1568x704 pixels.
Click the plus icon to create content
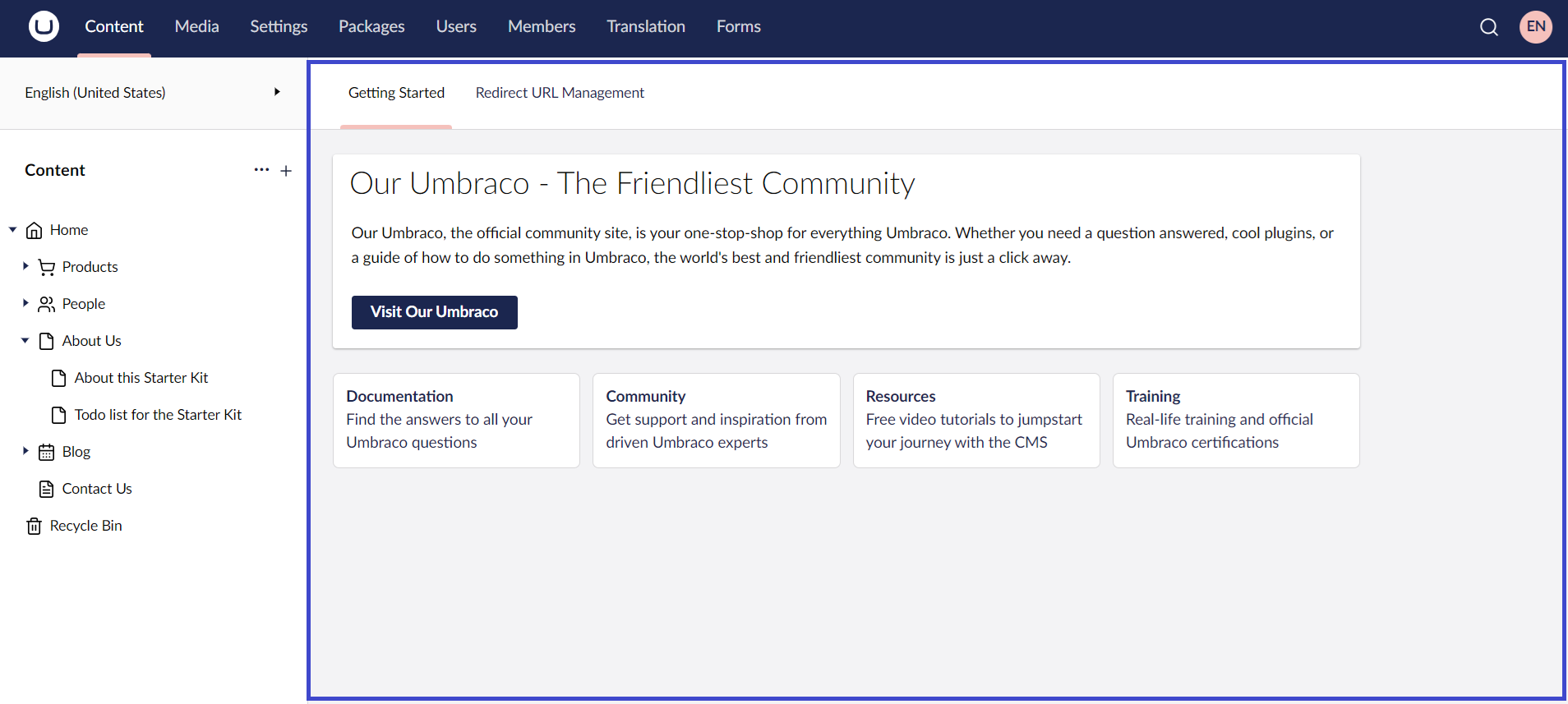click(286, 171)
